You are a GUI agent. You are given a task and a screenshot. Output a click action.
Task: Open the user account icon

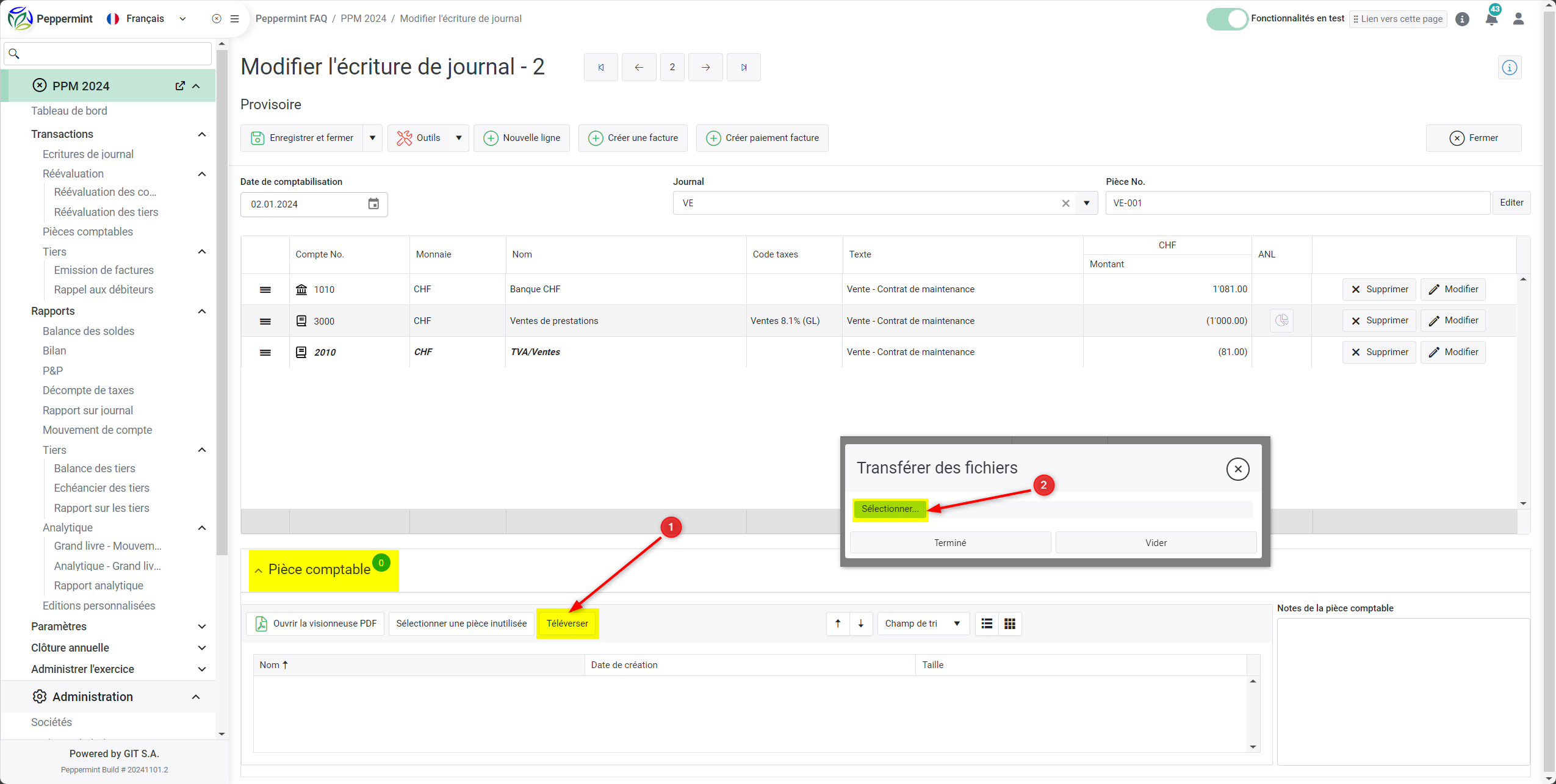[1518, 19]
